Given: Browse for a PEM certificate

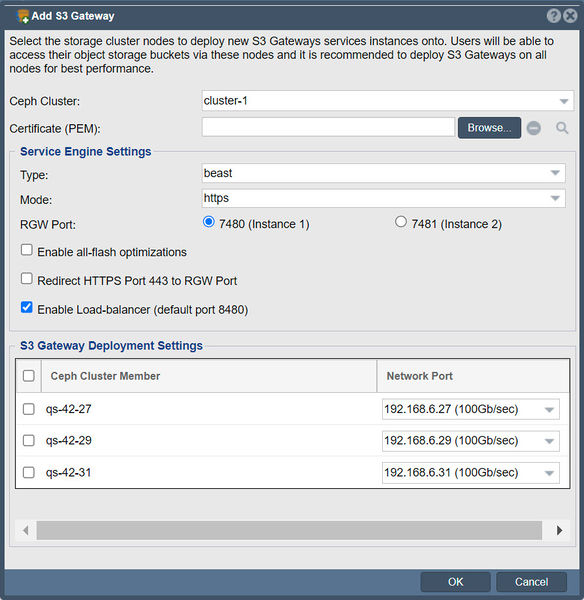Looking at the screenshot, I should pyautogui.click(x=489, y=128).
